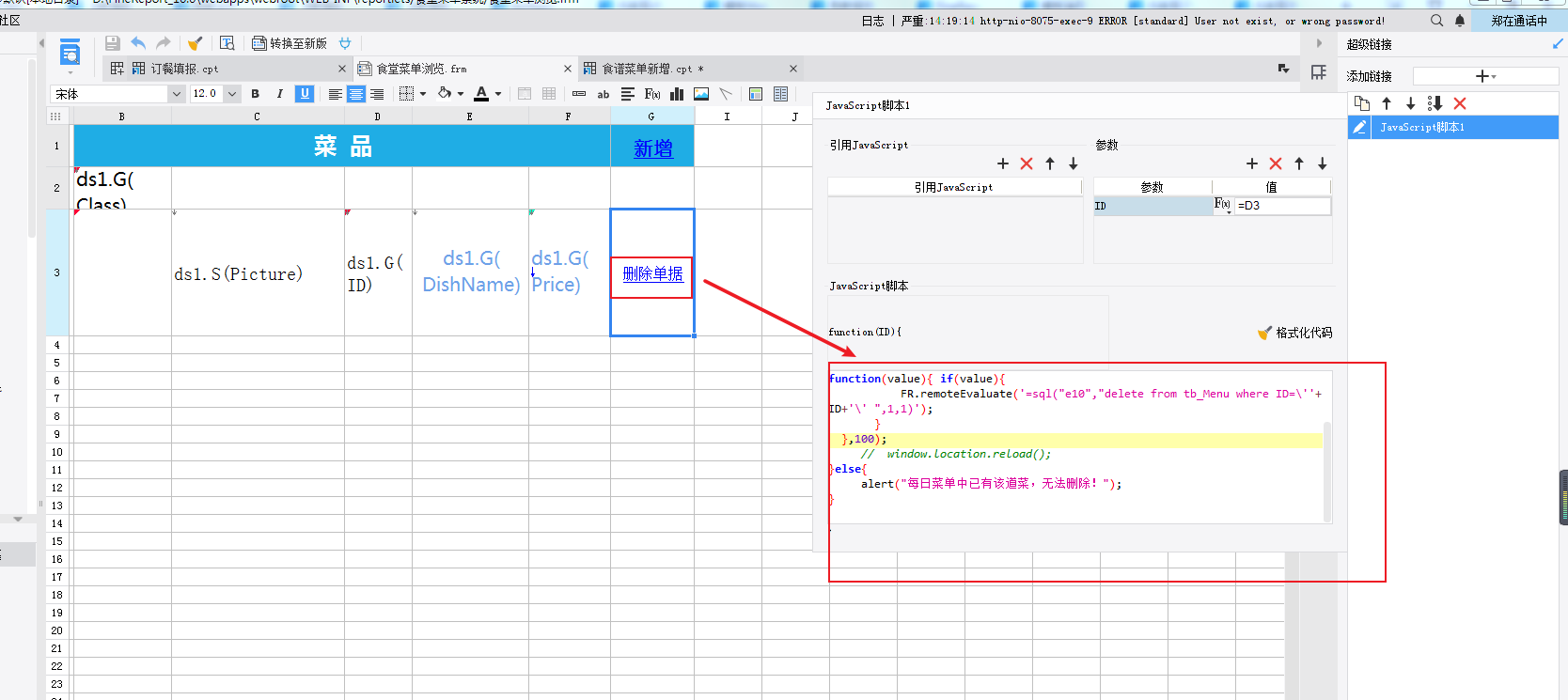Select cell ds1.S(Picture)
Screen dimensions: 1568x700
click(258, 273)
